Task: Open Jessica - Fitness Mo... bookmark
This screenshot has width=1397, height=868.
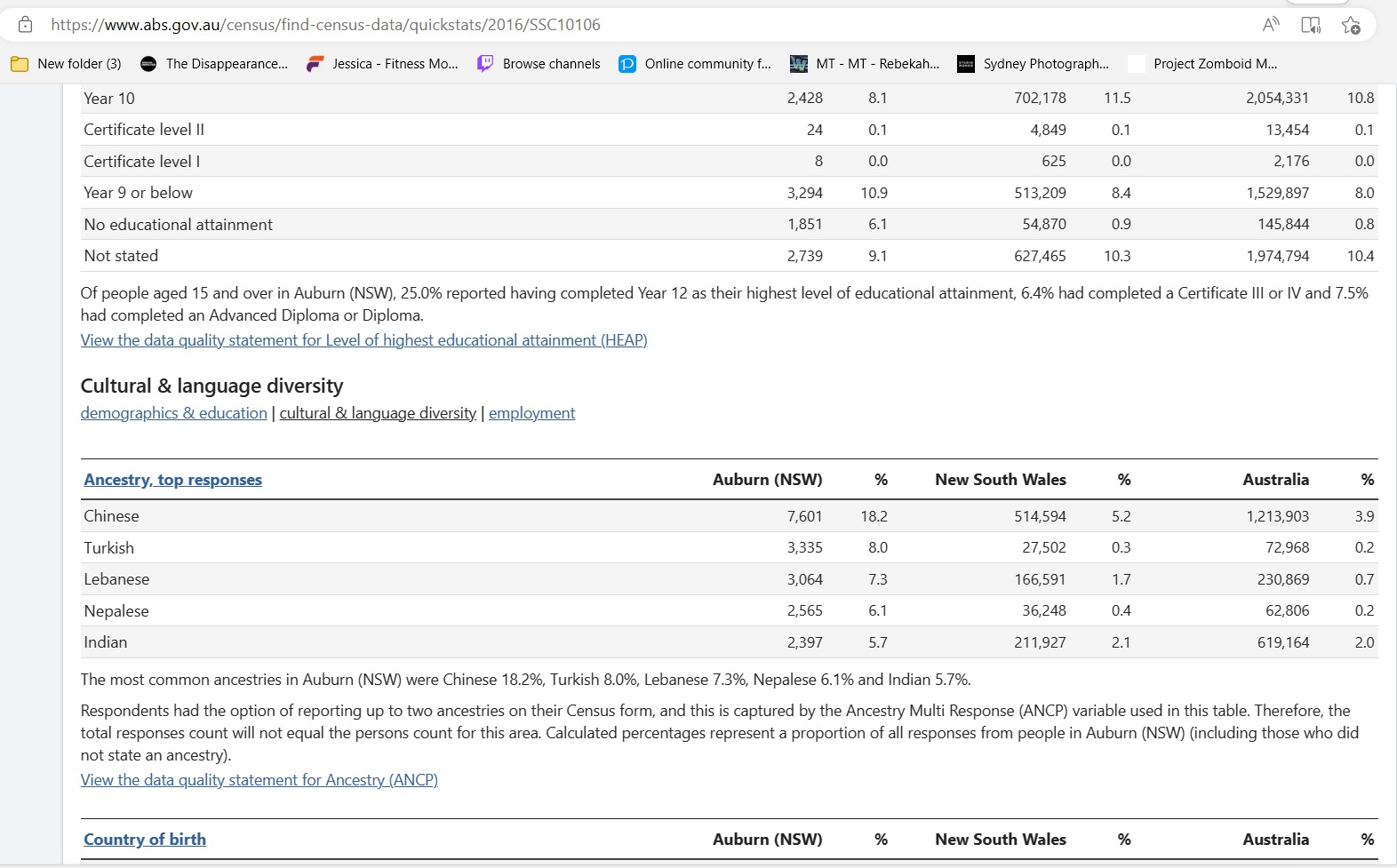Action: (382, 64)
